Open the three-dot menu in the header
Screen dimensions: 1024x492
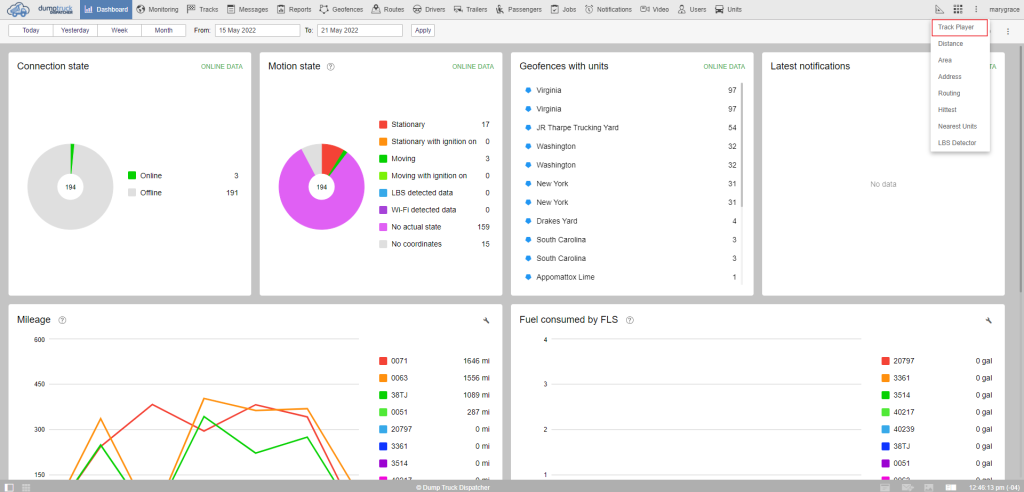pyautogui.click(x=976, y=9)
